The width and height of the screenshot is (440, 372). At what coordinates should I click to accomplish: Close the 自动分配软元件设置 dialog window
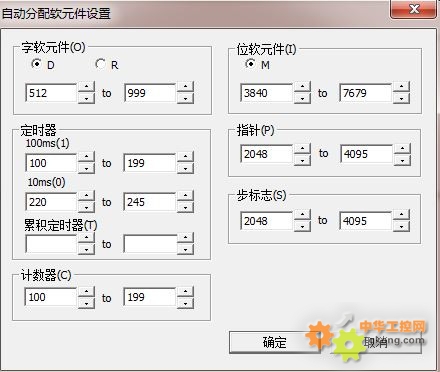tap(413, 9)
